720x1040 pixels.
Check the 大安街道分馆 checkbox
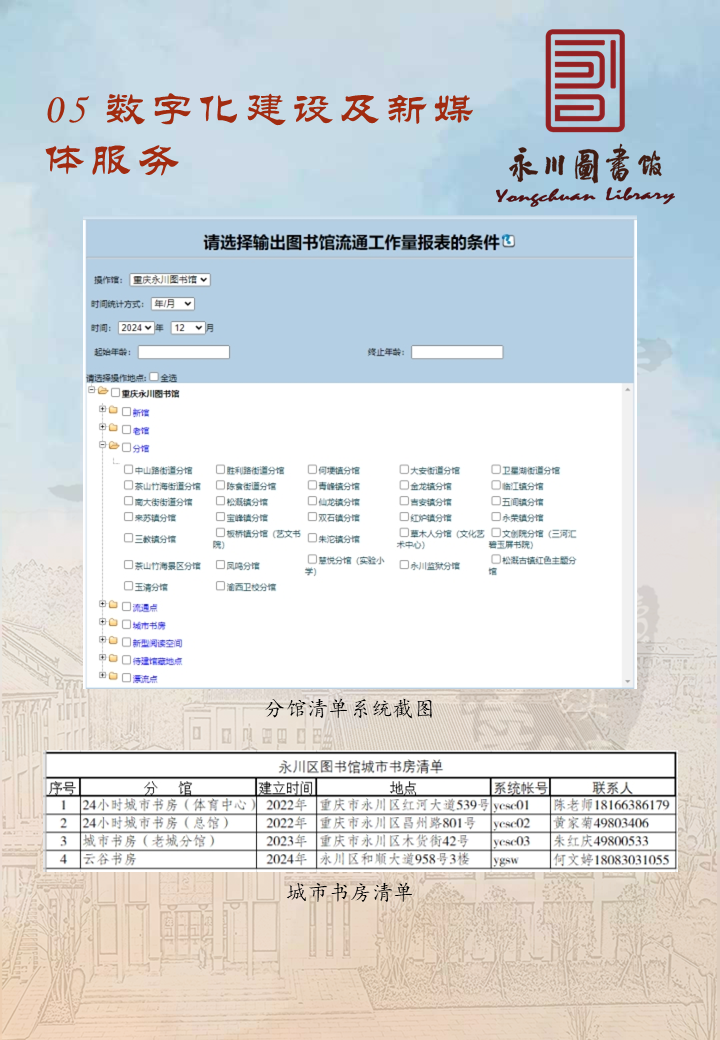404,469
